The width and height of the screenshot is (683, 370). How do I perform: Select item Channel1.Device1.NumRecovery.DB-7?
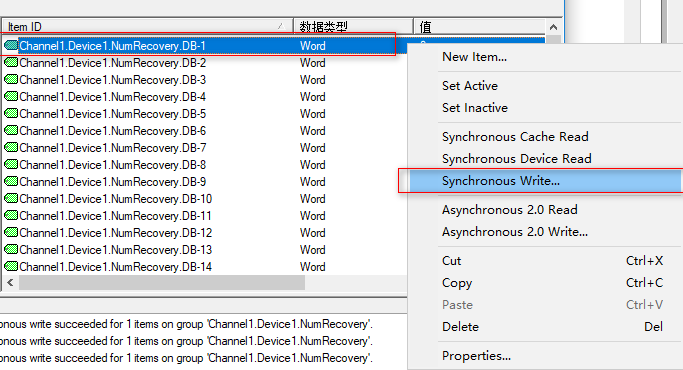point(112,147)
